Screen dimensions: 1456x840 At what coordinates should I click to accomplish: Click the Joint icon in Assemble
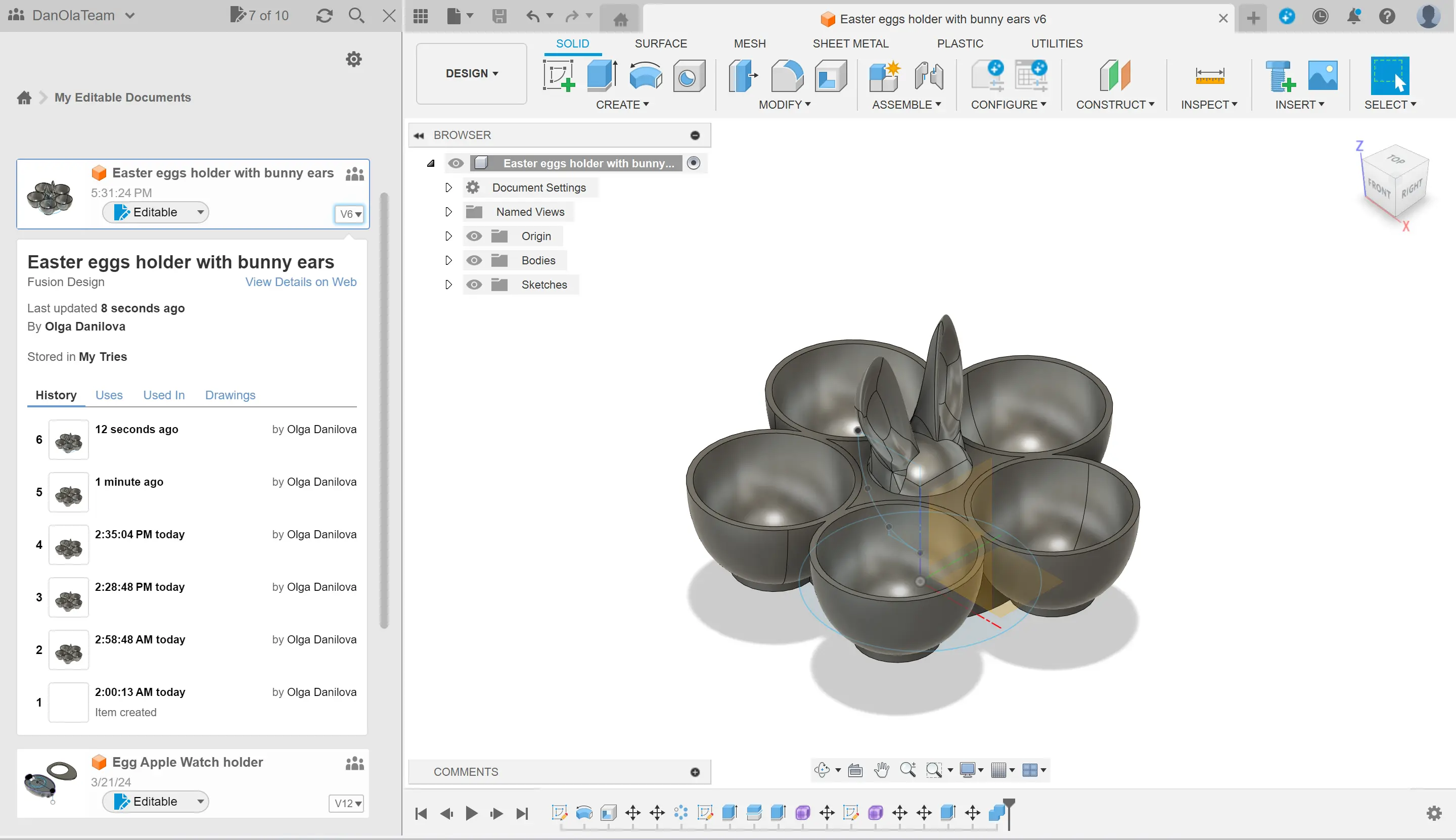929,76
